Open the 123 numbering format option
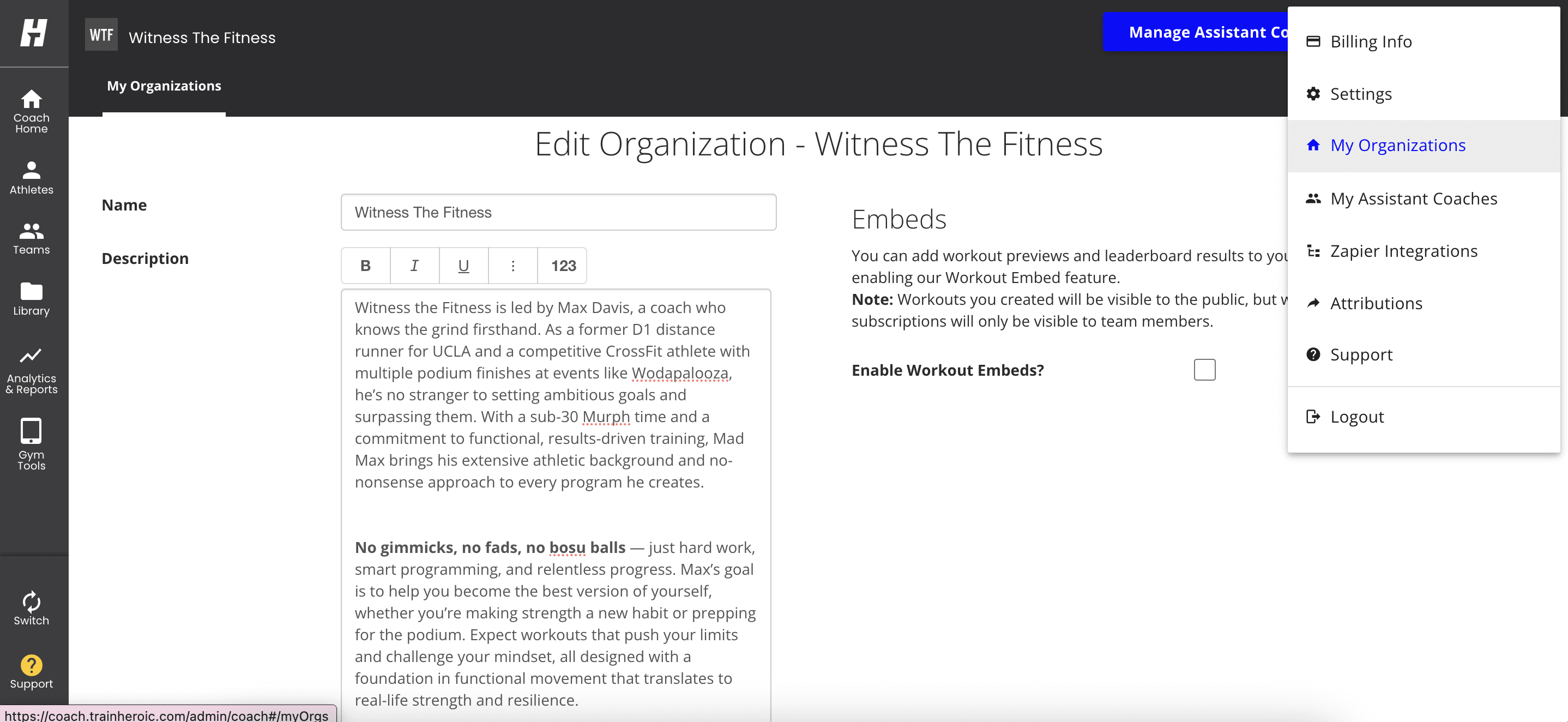1568x722 pixels. (563, 266)
